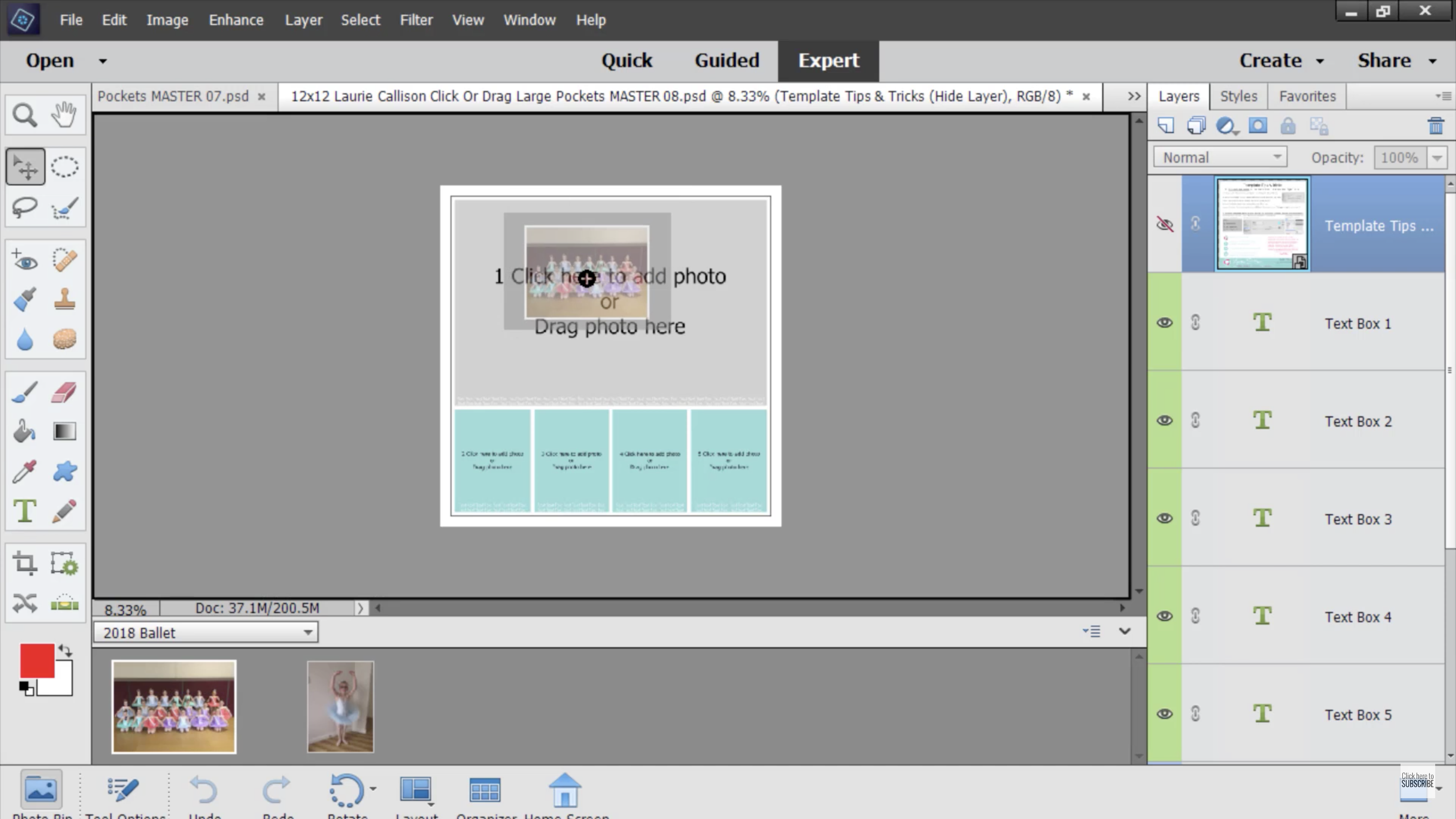Screen dimensions: 1456x819
Task: Open the Layer menu
Action: tap(303, 20)
